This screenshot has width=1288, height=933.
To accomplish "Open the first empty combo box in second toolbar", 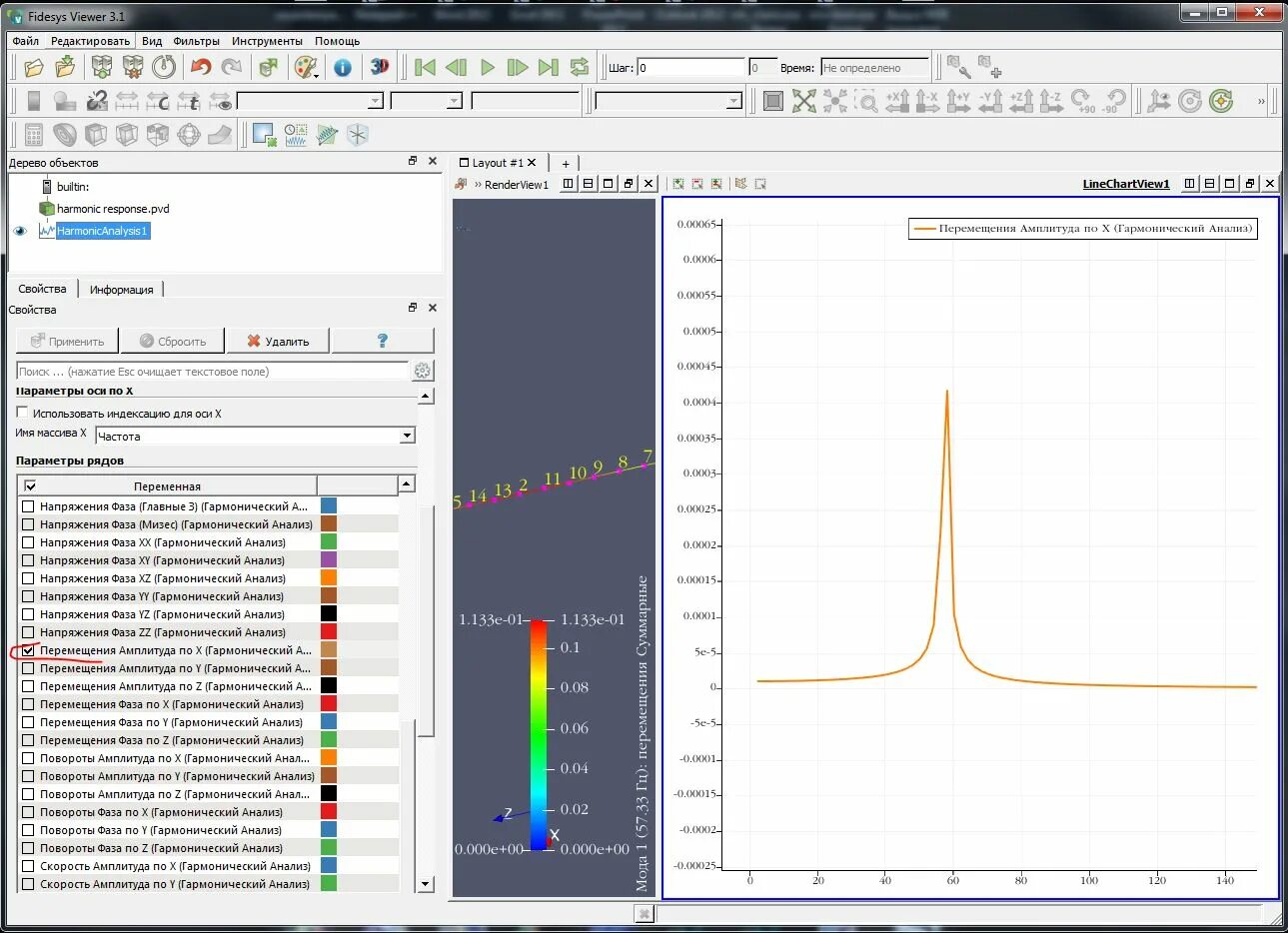I will tap(310, 101).
